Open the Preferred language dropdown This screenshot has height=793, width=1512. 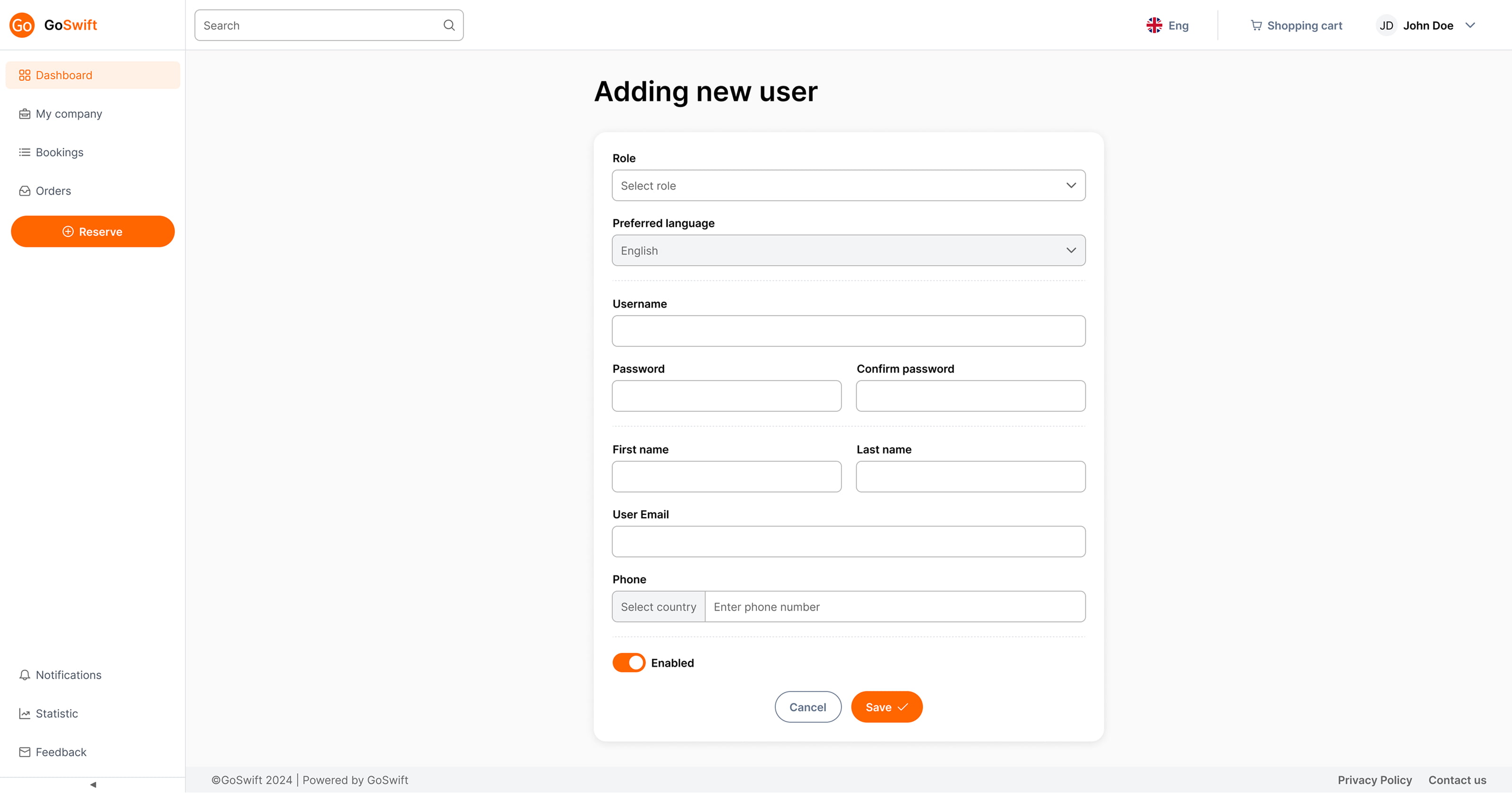coord(848,250)
